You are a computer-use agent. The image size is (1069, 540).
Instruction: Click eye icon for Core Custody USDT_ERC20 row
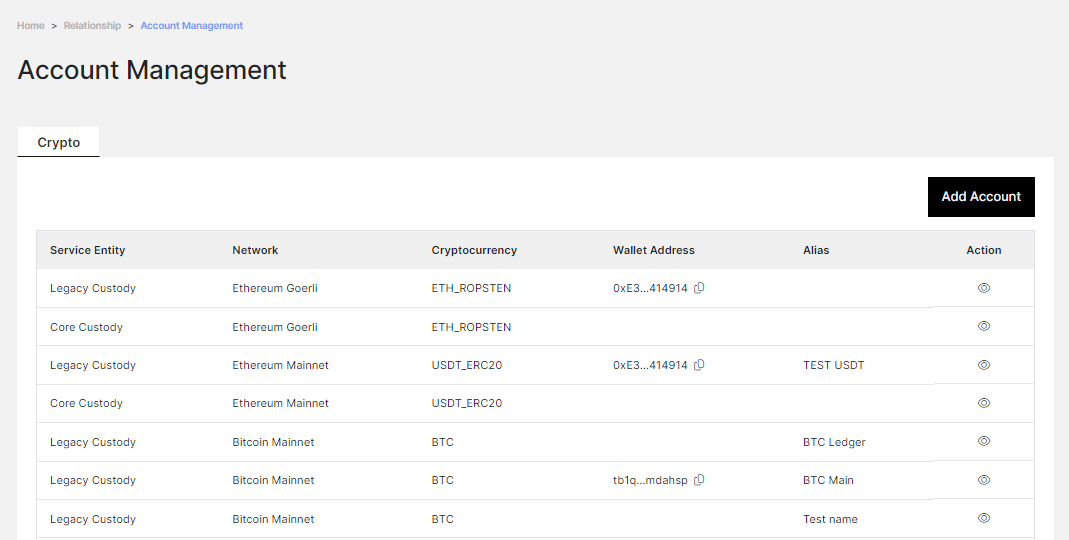(x=983, y=403)
